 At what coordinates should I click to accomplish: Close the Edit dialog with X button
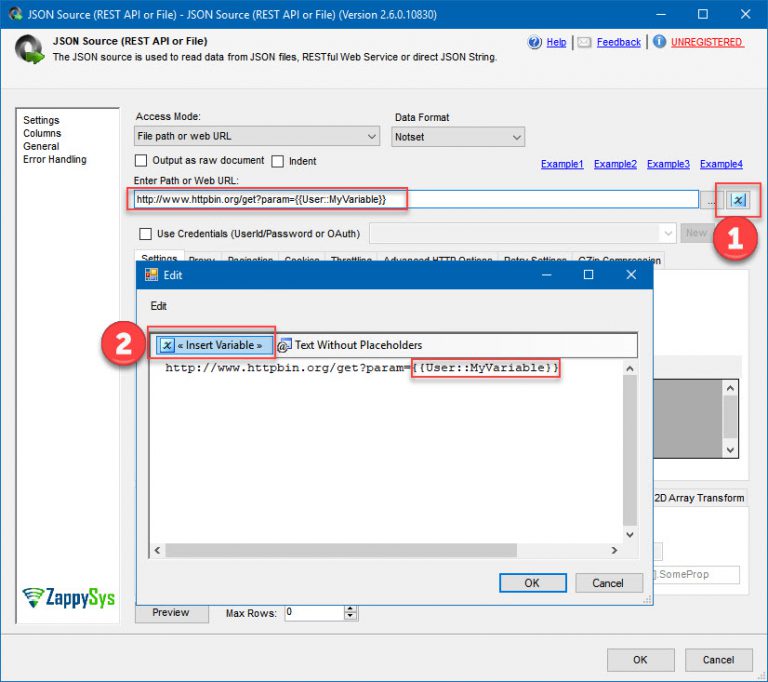pos(630,274)
